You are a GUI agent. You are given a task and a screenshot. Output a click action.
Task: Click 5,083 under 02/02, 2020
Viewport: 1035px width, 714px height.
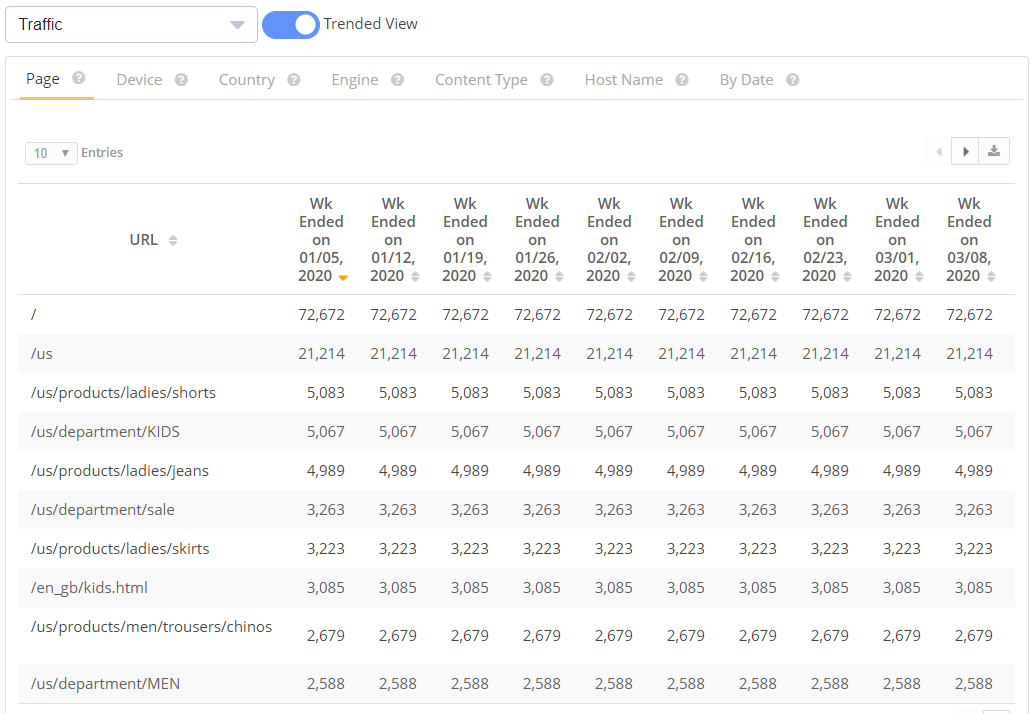pos(614,393)
